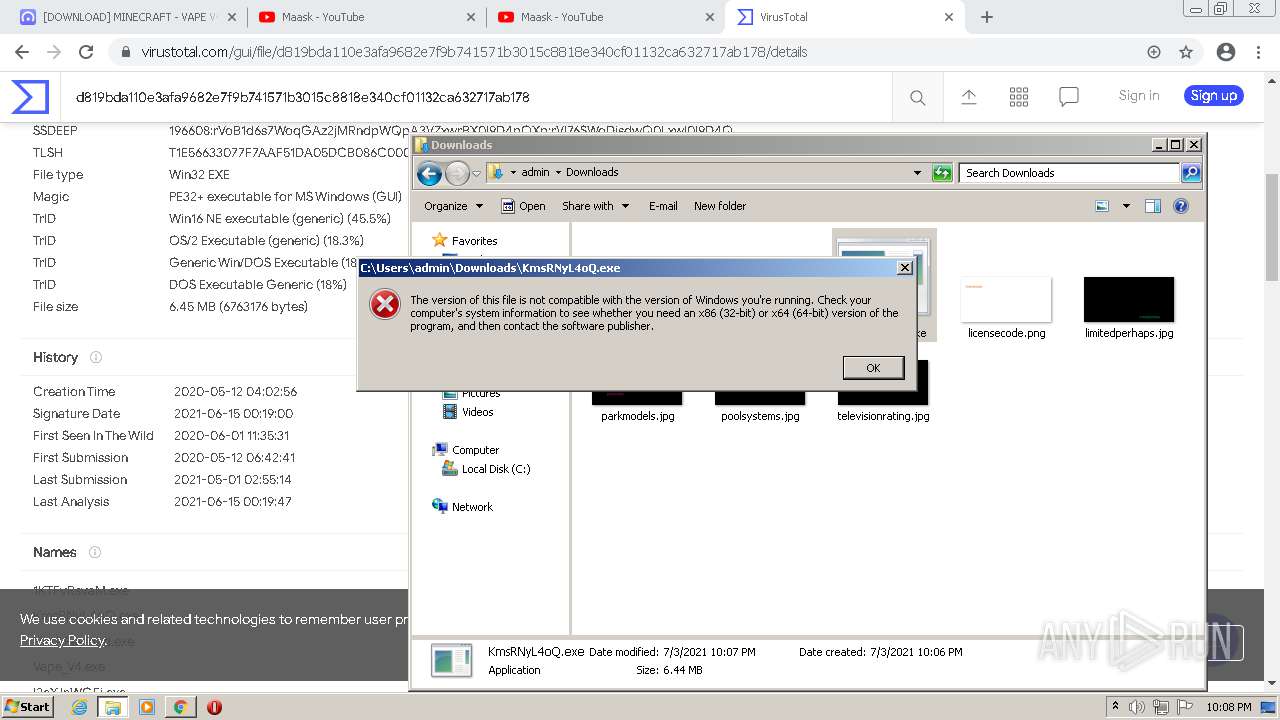
Task: Open the Organize menu
Action: coord(453,206)
